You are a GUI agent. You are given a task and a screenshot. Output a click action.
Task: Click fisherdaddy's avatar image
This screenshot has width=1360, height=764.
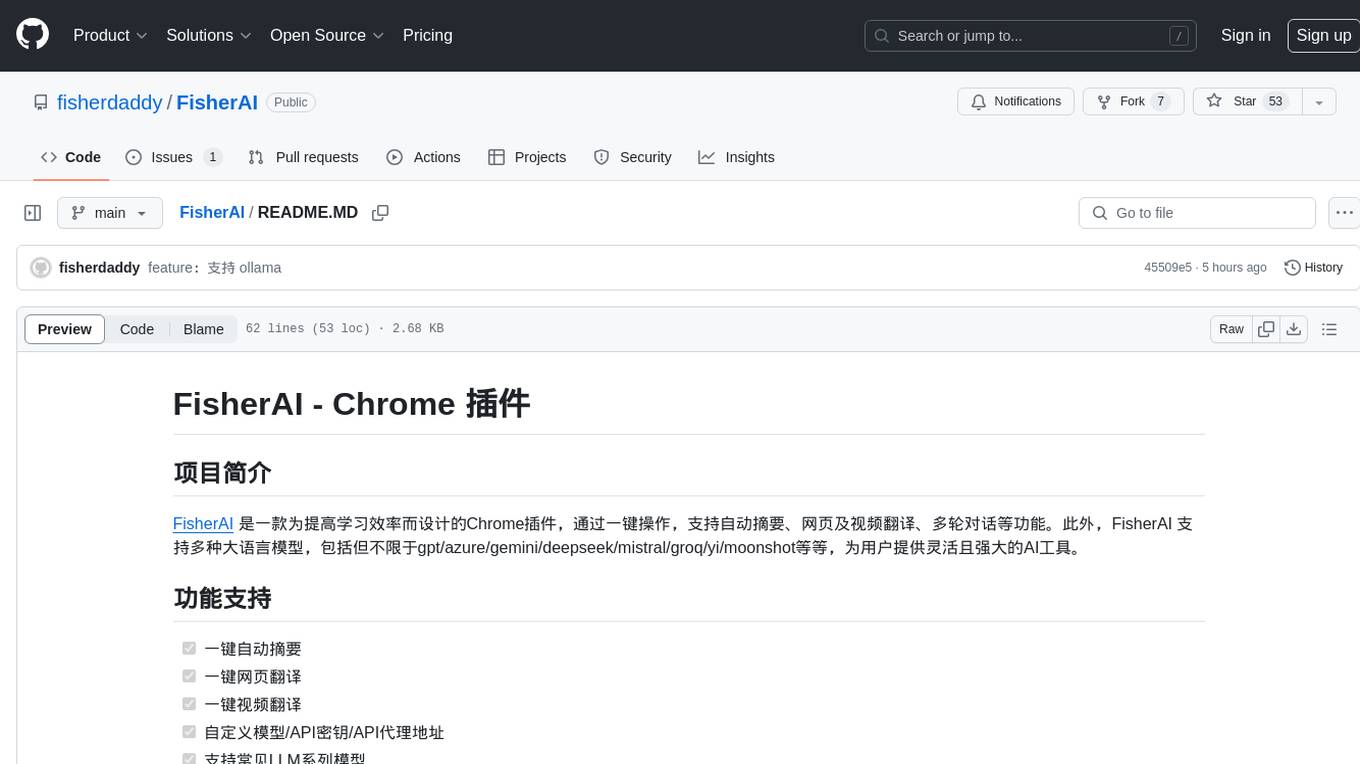point(41,268)
